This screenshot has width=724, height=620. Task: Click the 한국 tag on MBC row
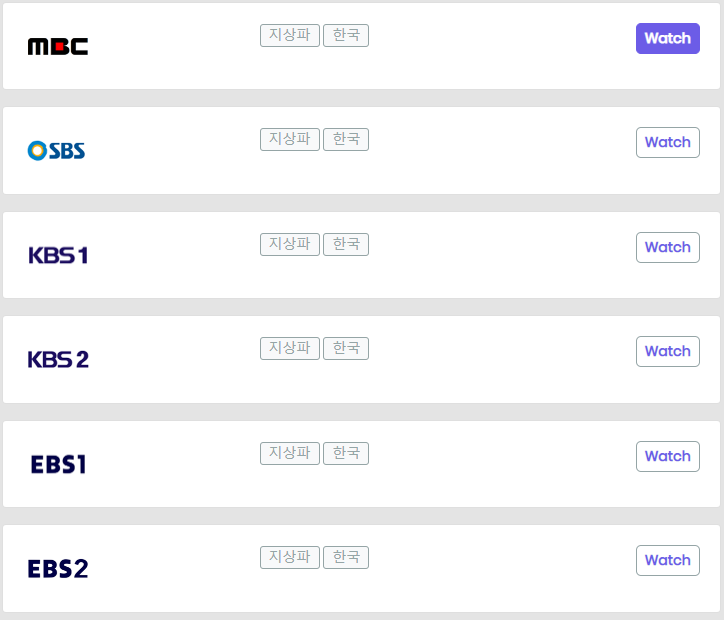(346, 35)
